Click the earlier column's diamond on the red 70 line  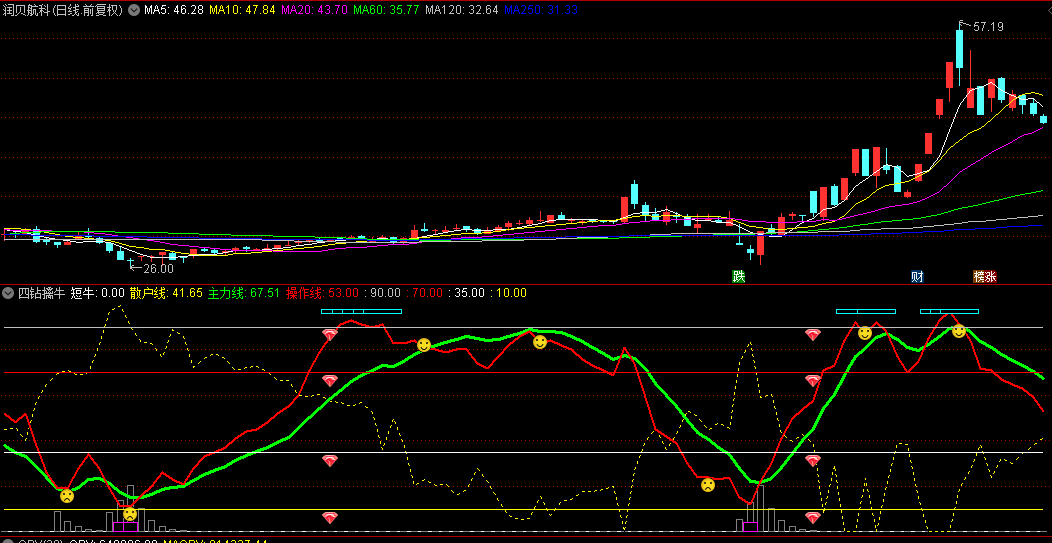[329, 381]
